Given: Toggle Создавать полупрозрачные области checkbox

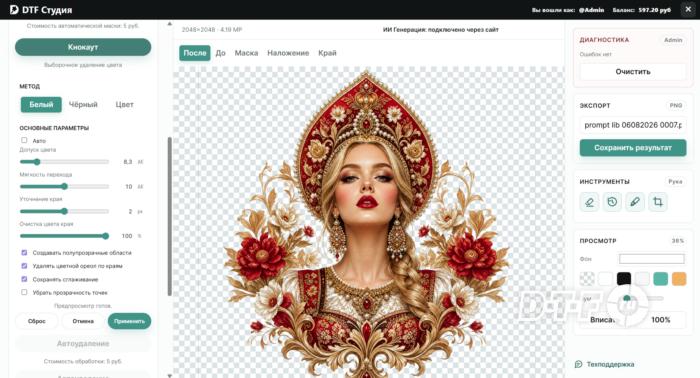Looking at the screenshot, I should tap(24, 253).
